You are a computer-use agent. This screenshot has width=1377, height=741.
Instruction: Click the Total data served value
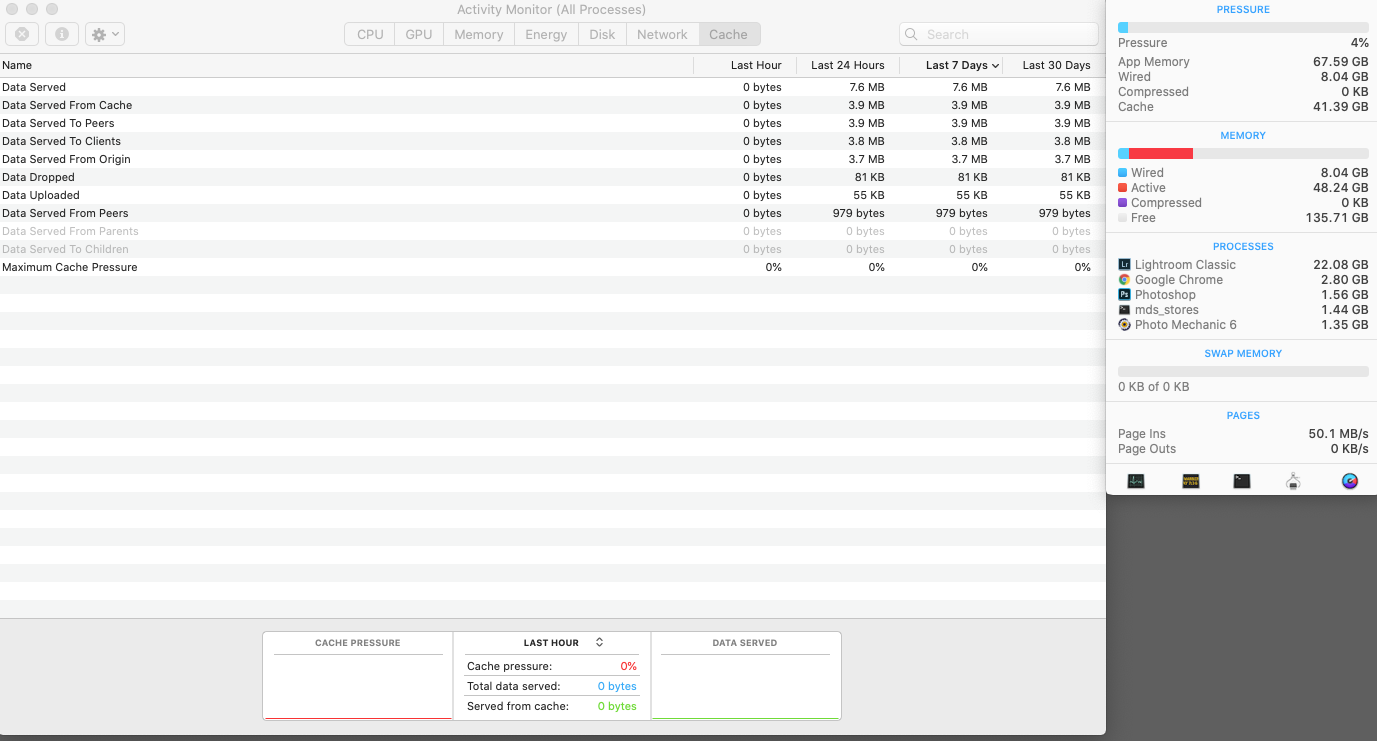(617, 686)
